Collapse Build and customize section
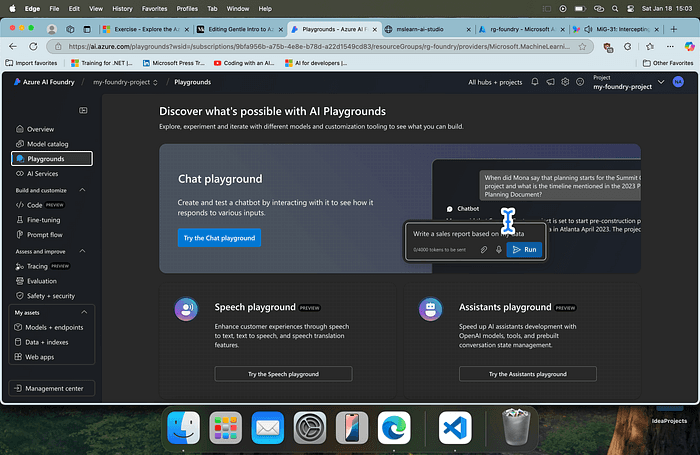Screen dimensions: 700x455 [83, 190]
